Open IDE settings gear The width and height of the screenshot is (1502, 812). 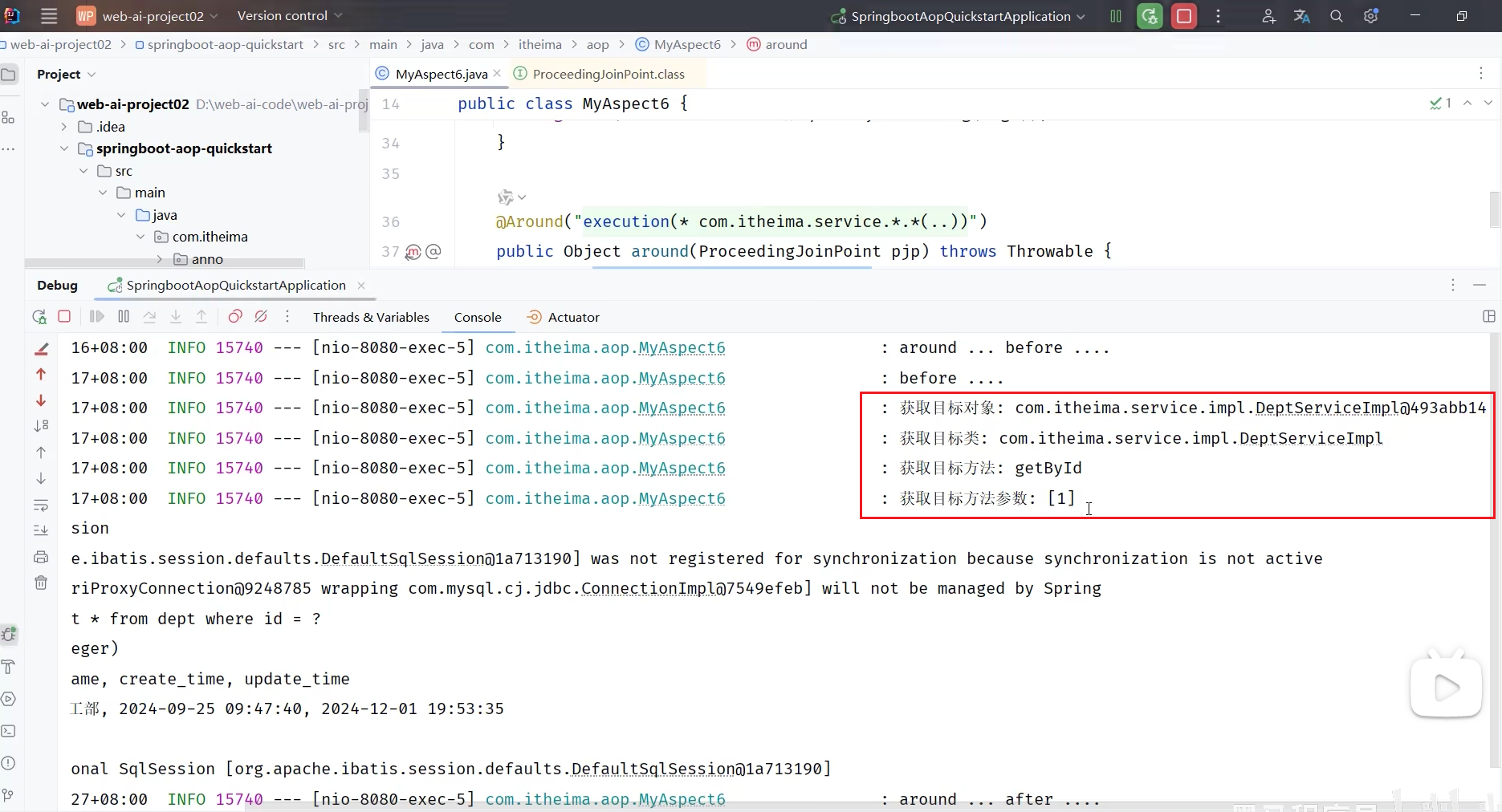[x=1370, y=16]
